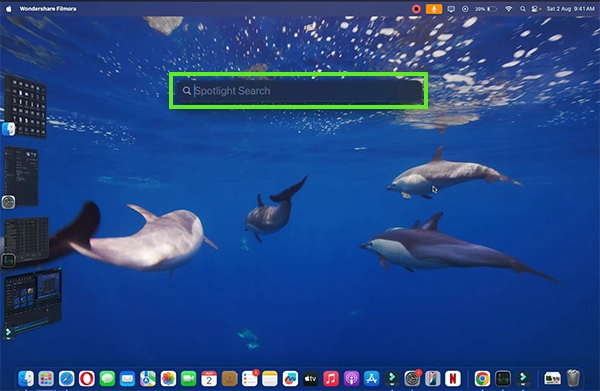Launch the Opera browser from the Dock
The image size is (600, 391).
[x=87, y=379]
